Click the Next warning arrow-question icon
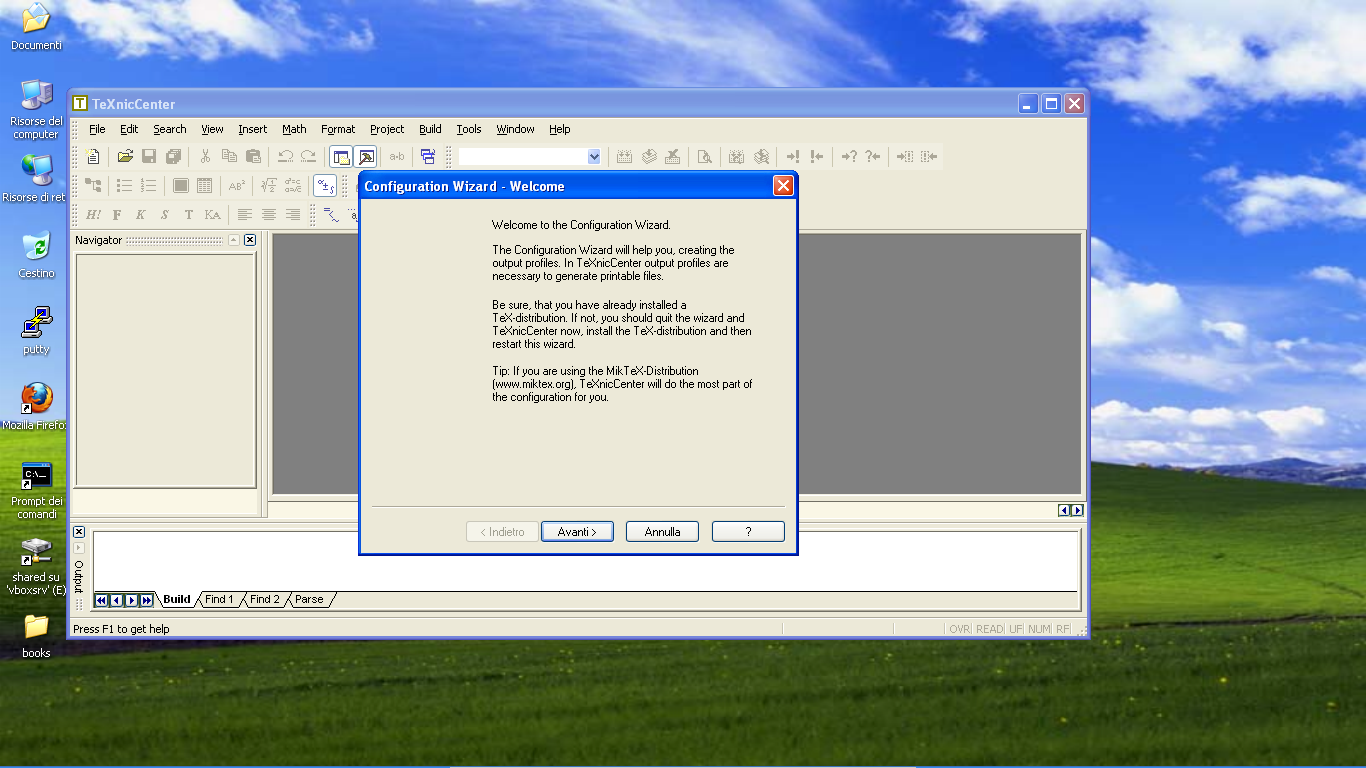 point(849,156)
